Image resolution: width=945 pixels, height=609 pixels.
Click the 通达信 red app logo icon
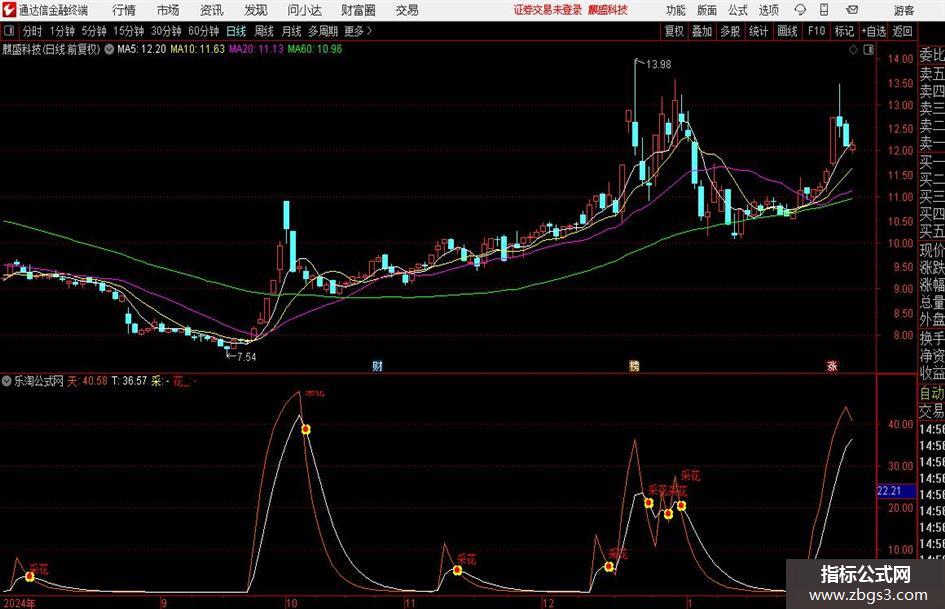pos(10,10)
